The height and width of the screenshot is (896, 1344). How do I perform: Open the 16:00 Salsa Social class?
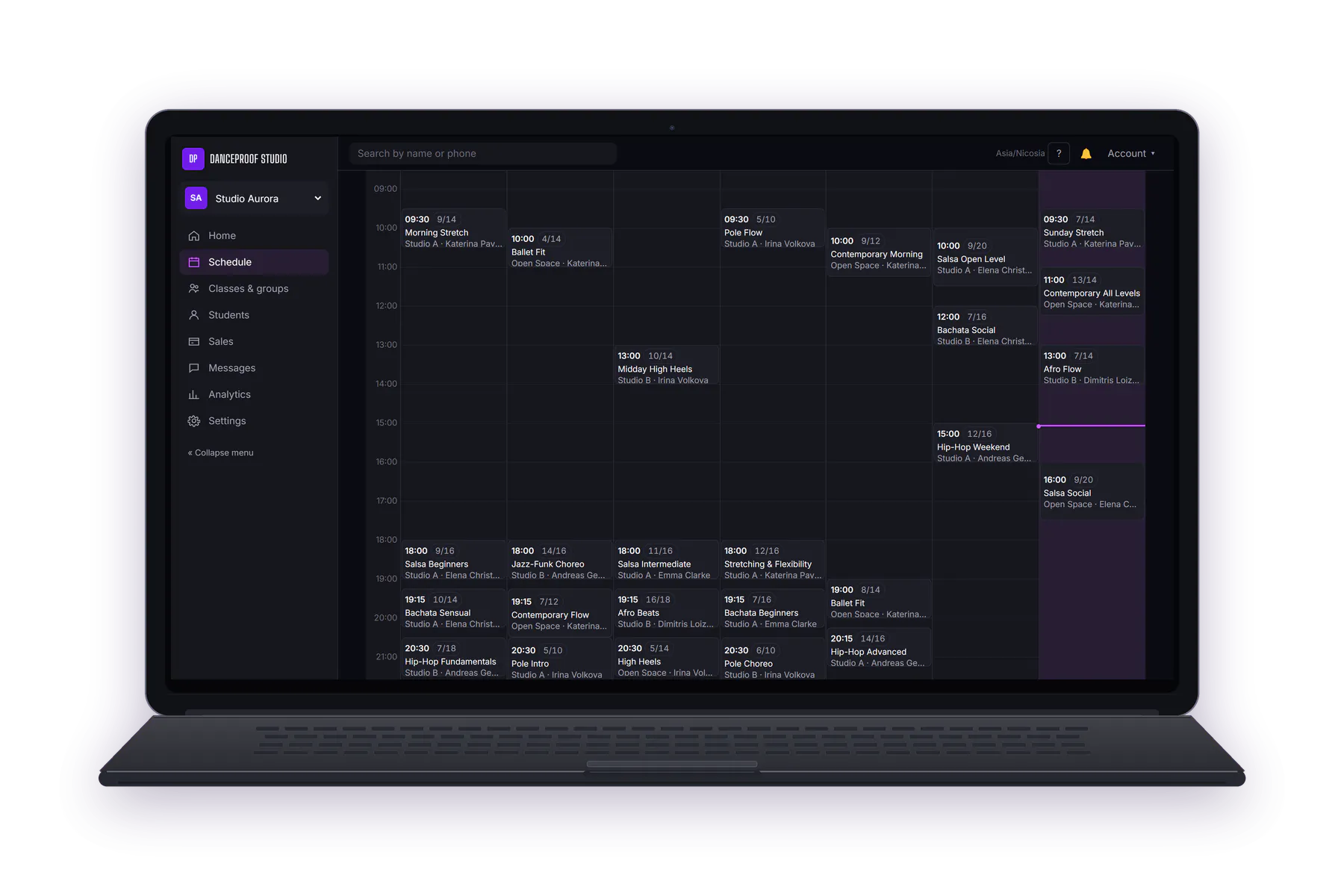(1092, 491)
